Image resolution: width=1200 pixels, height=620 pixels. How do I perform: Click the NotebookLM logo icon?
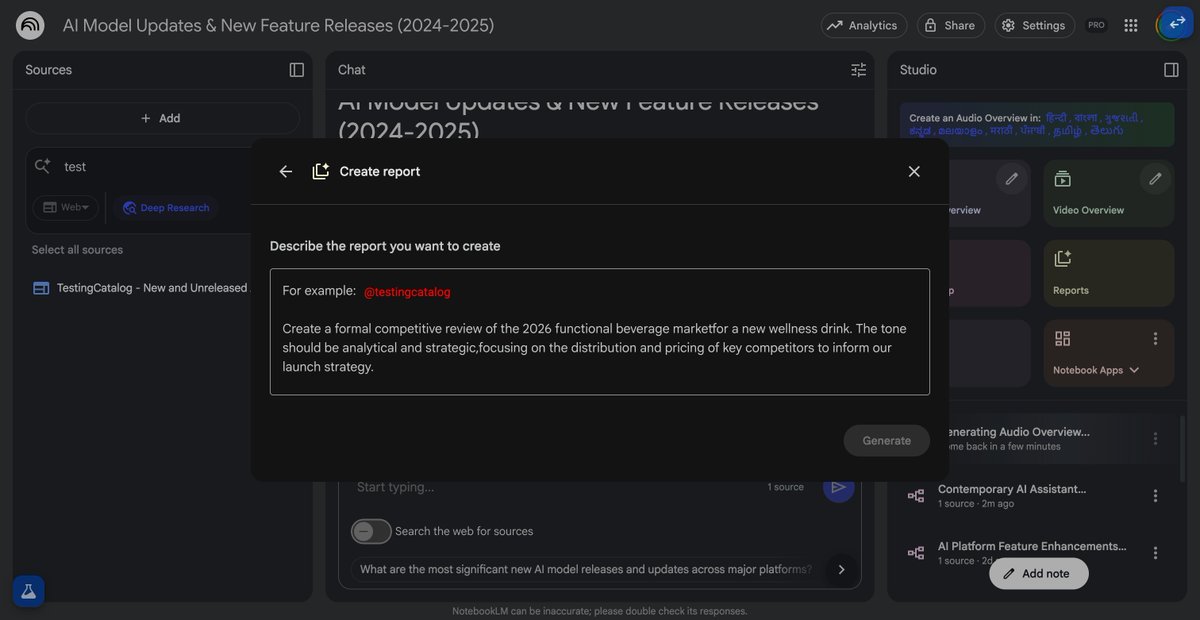[x=30, y=25]
